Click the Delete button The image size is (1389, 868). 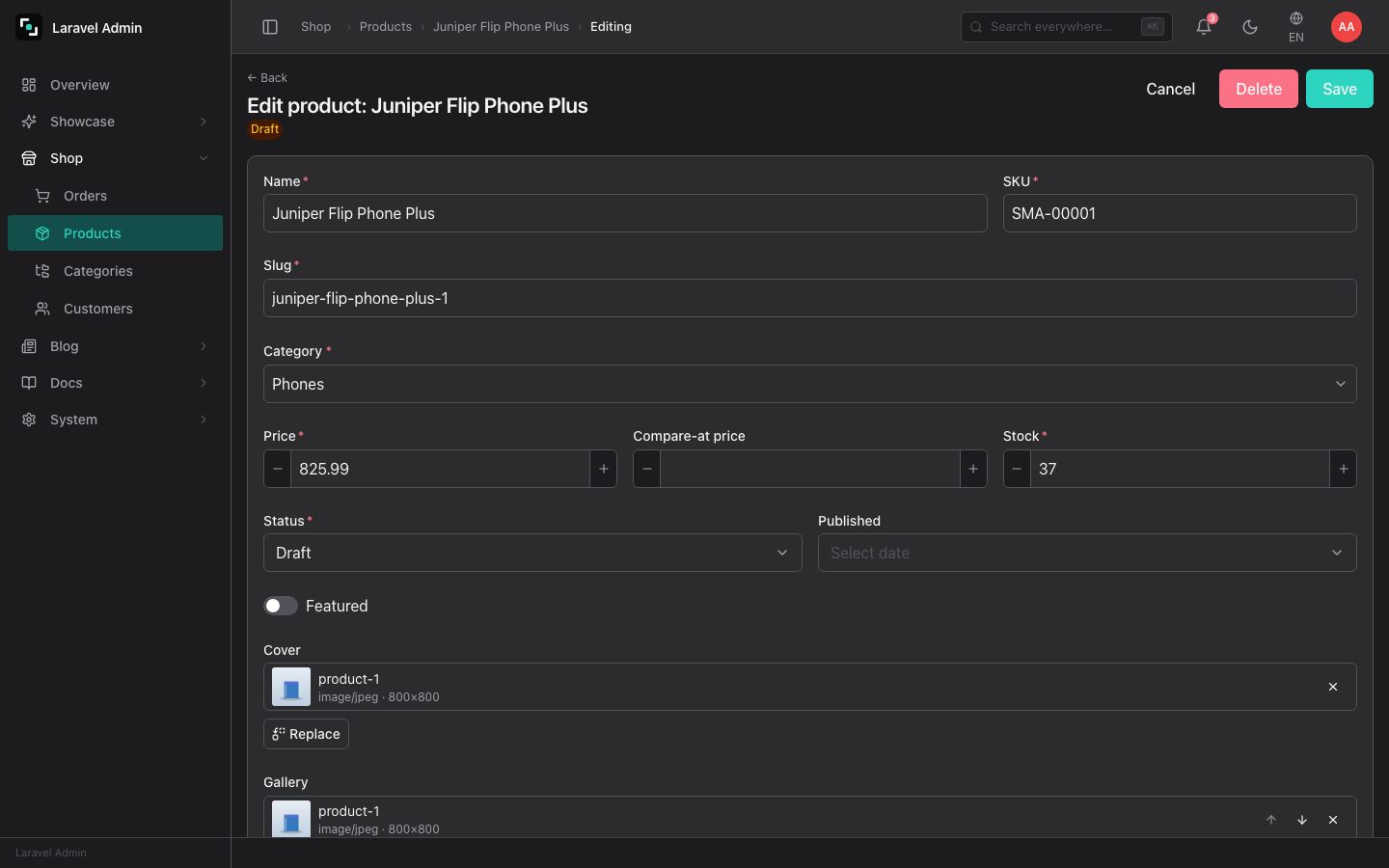pyautogui.click(x=1259, y=89)
